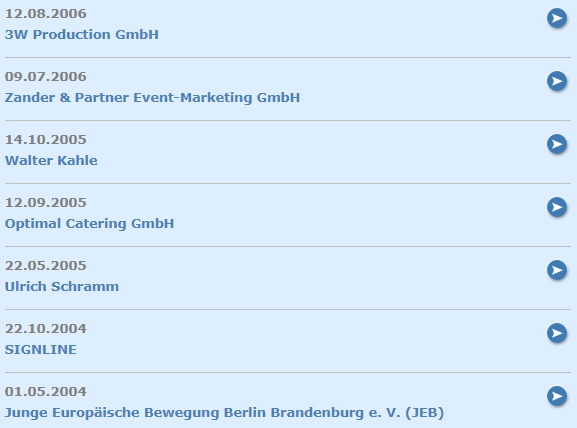The image size is (577, 428).
Task: Select the date 14.10.2005
Action: pos(46,139)
